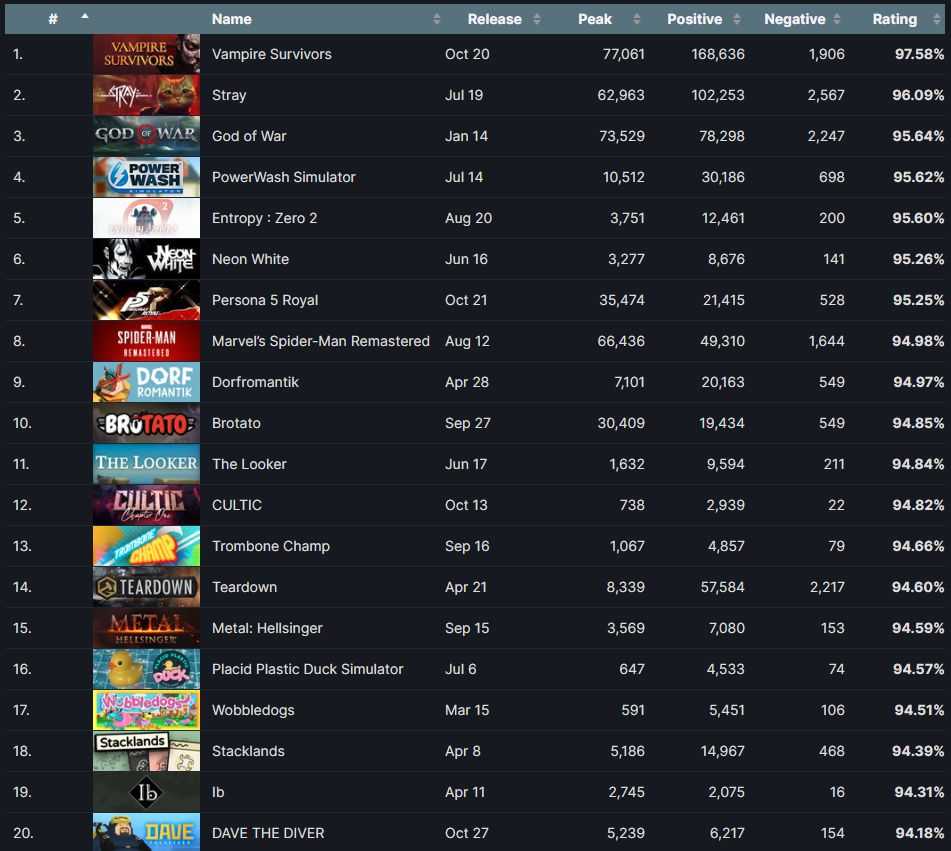Click the Neon White thumbnail
951x851 pixels.
coord(146,259)
